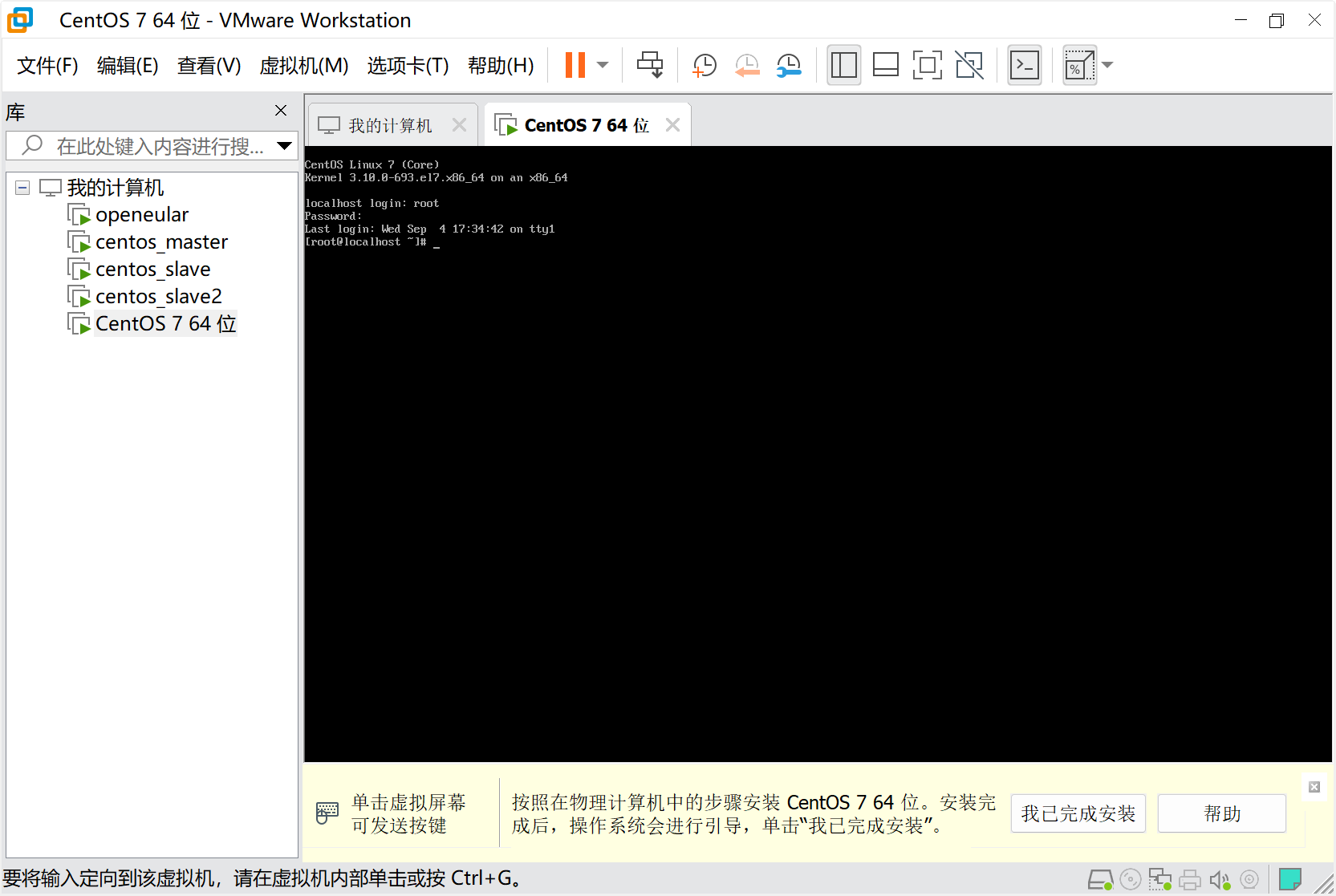The height and width of the screenshot is (896, 1336).
Task: Open the 编辑(E) menu
Action: coord(128,65)
